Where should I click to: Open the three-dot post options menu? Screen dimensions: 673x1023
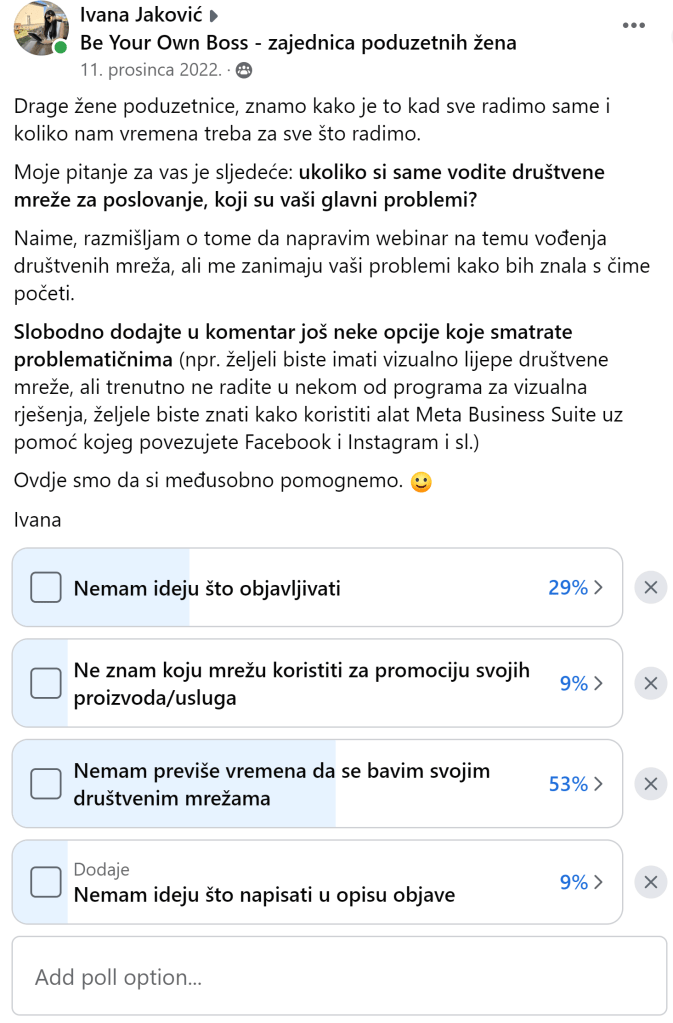(x=634, y=25)
